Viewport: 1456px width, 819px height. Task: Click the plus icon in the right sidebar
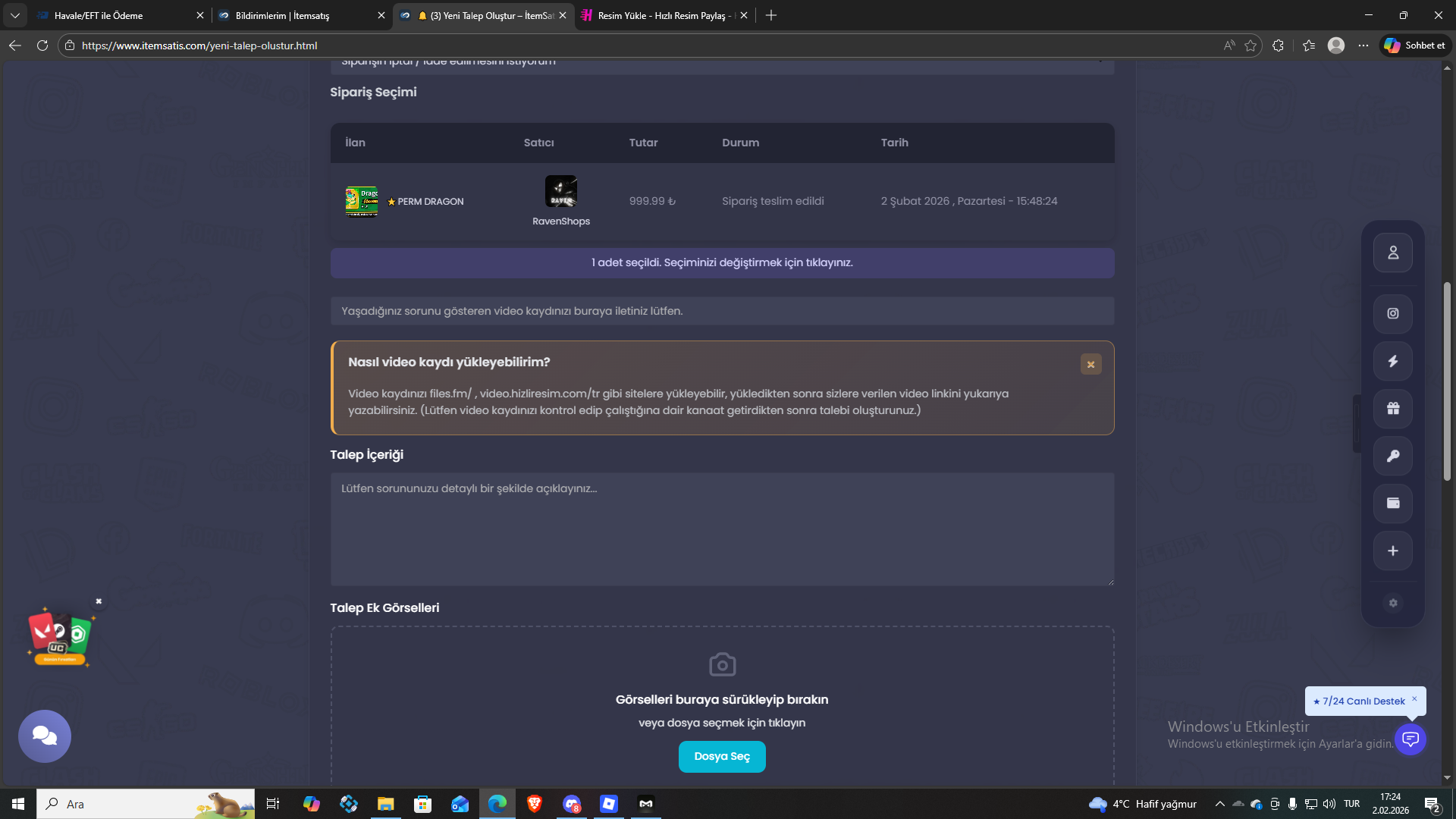click(x=1392, y=551)
